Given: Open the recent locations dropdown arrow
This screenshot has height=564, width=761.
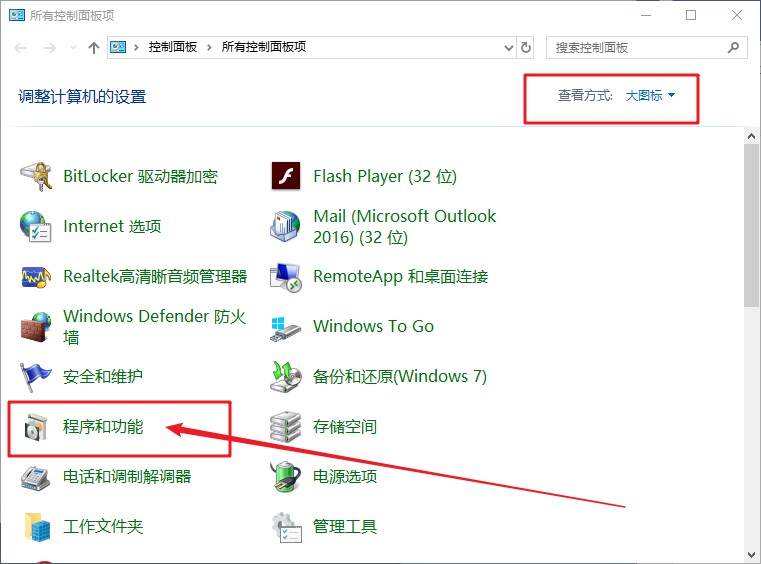Looking at the screenshot, I should [73, 48].
